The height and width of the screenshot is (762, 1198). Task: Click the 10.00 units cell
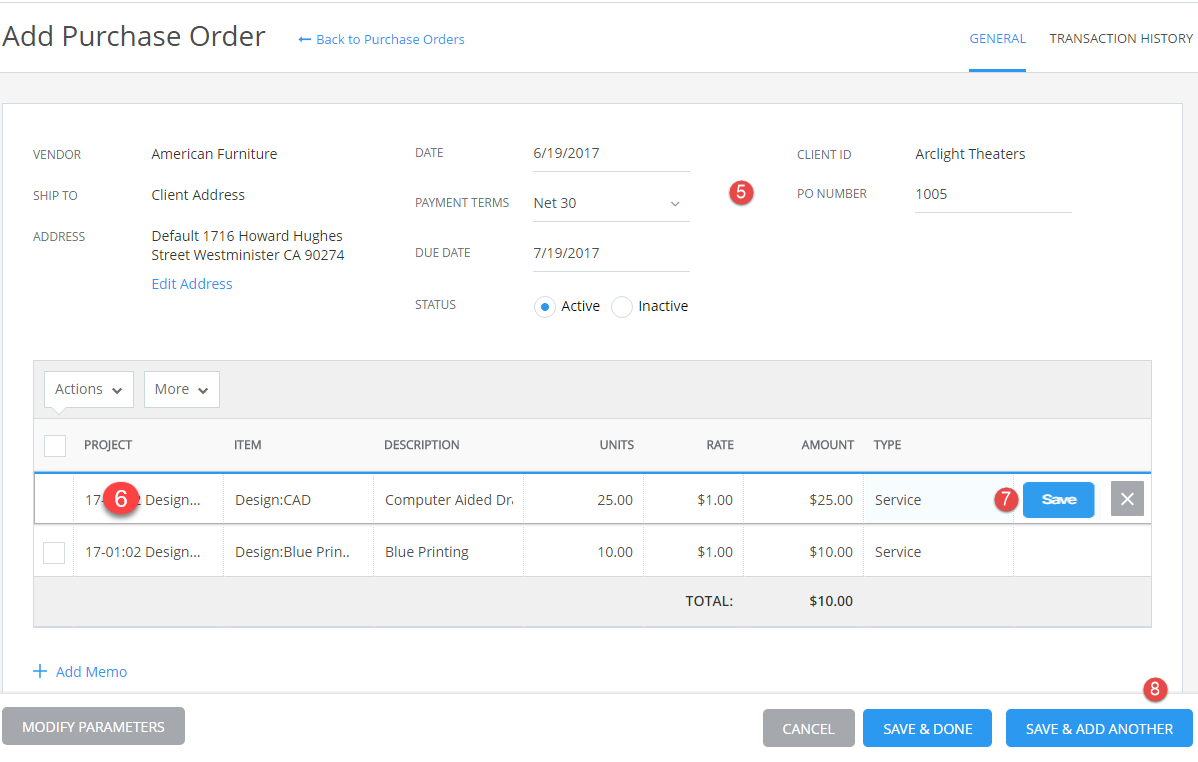point(584,552)
